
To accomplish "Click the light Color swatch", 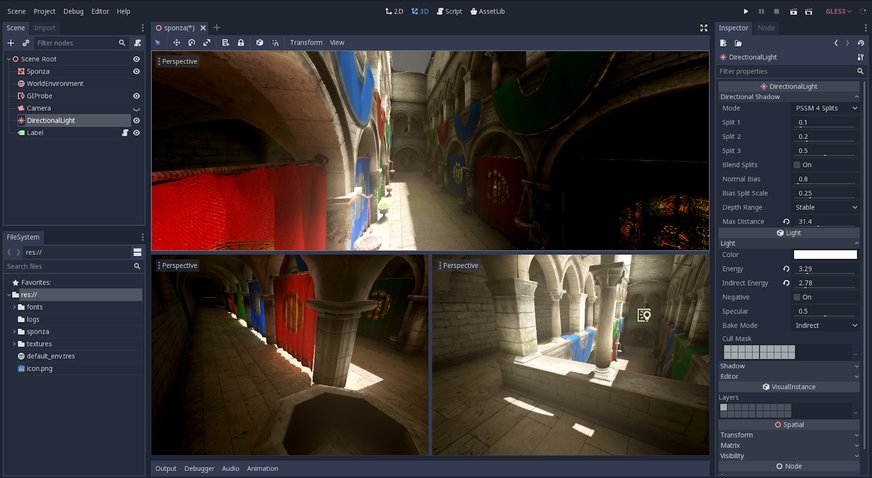I will point(825,255).
